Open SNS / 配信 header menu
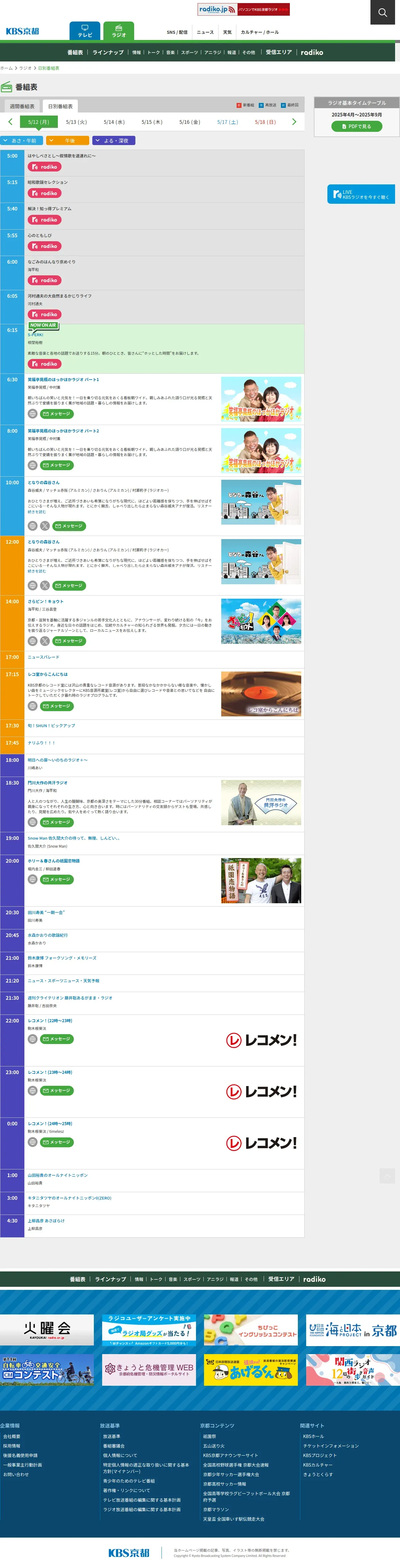This screenshot has height=1568, width=400. pos(177,32)
